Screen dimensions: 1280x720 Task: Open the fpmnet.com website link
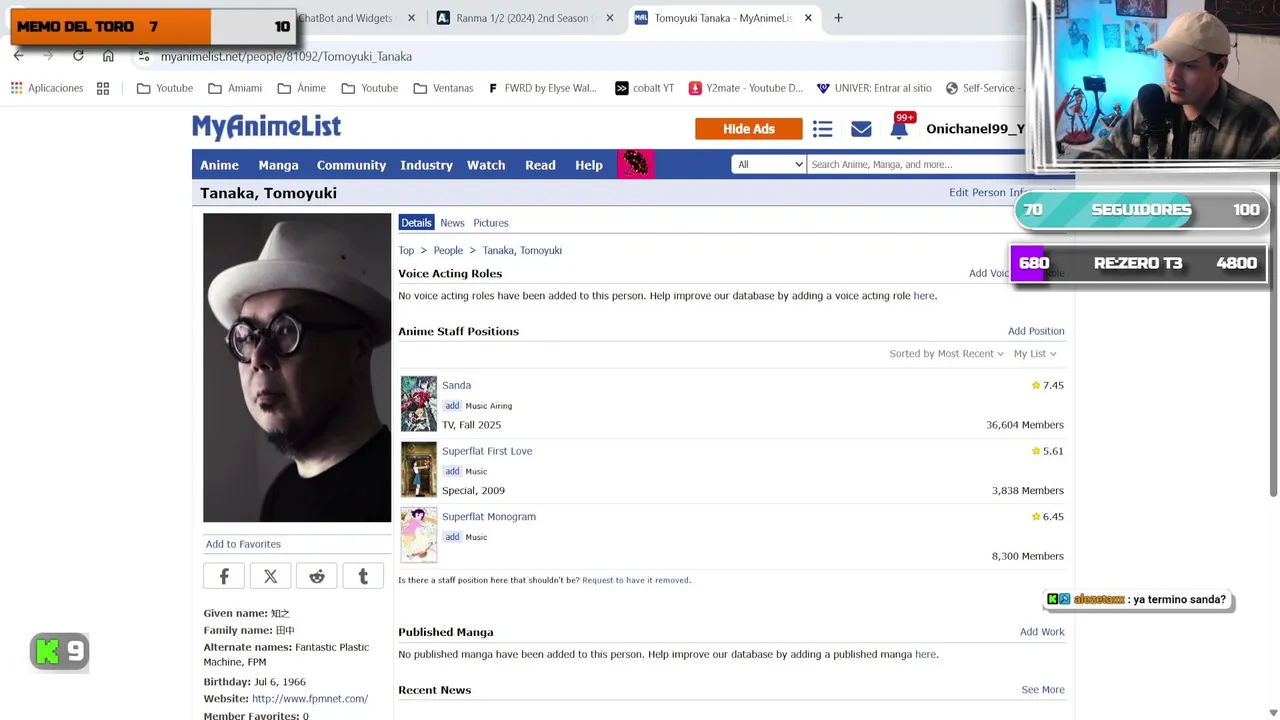coord(310,699)
